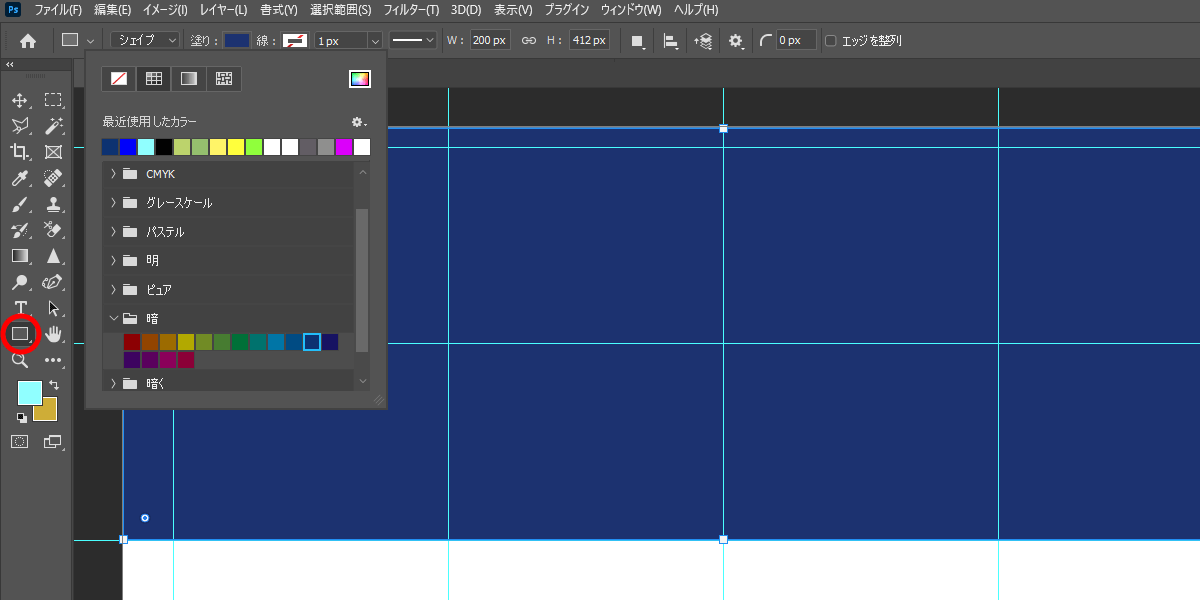The height and width of the screenshot is (600, 1200).
Task: Open the stroke line type dropdown
Action: click(412, 41)
